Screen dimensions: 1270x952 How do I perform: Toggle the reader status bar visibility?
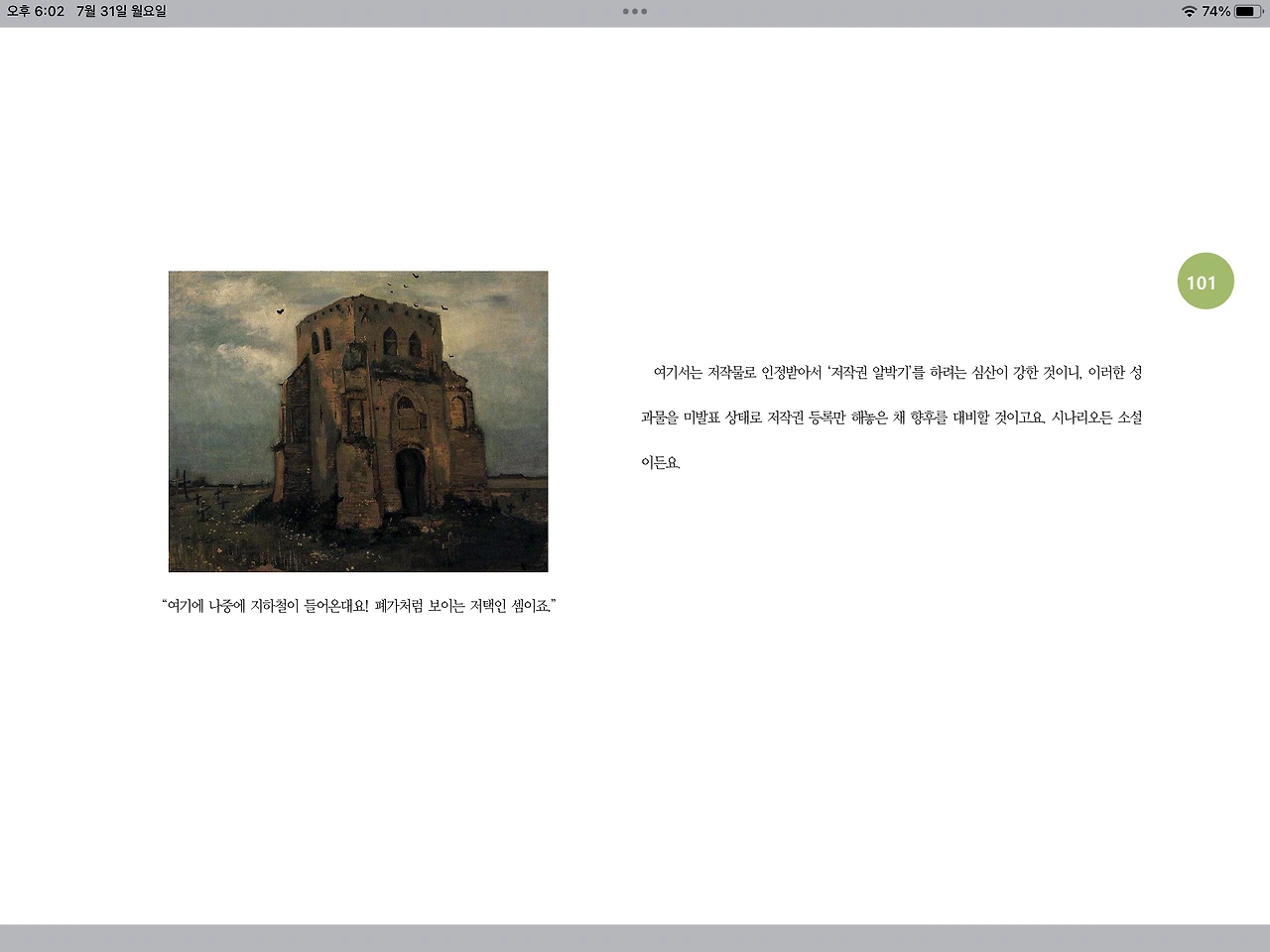click(x=635, y=11)
